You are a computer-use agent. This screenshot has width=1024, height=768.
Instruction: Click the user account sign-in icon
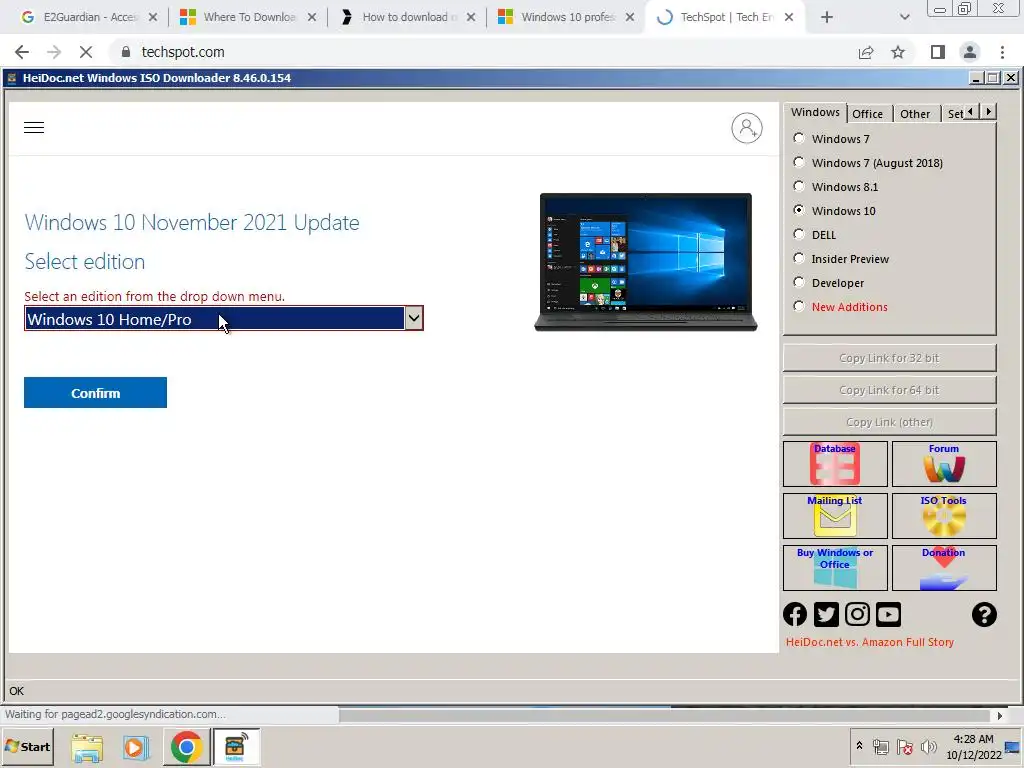[746, 128]
